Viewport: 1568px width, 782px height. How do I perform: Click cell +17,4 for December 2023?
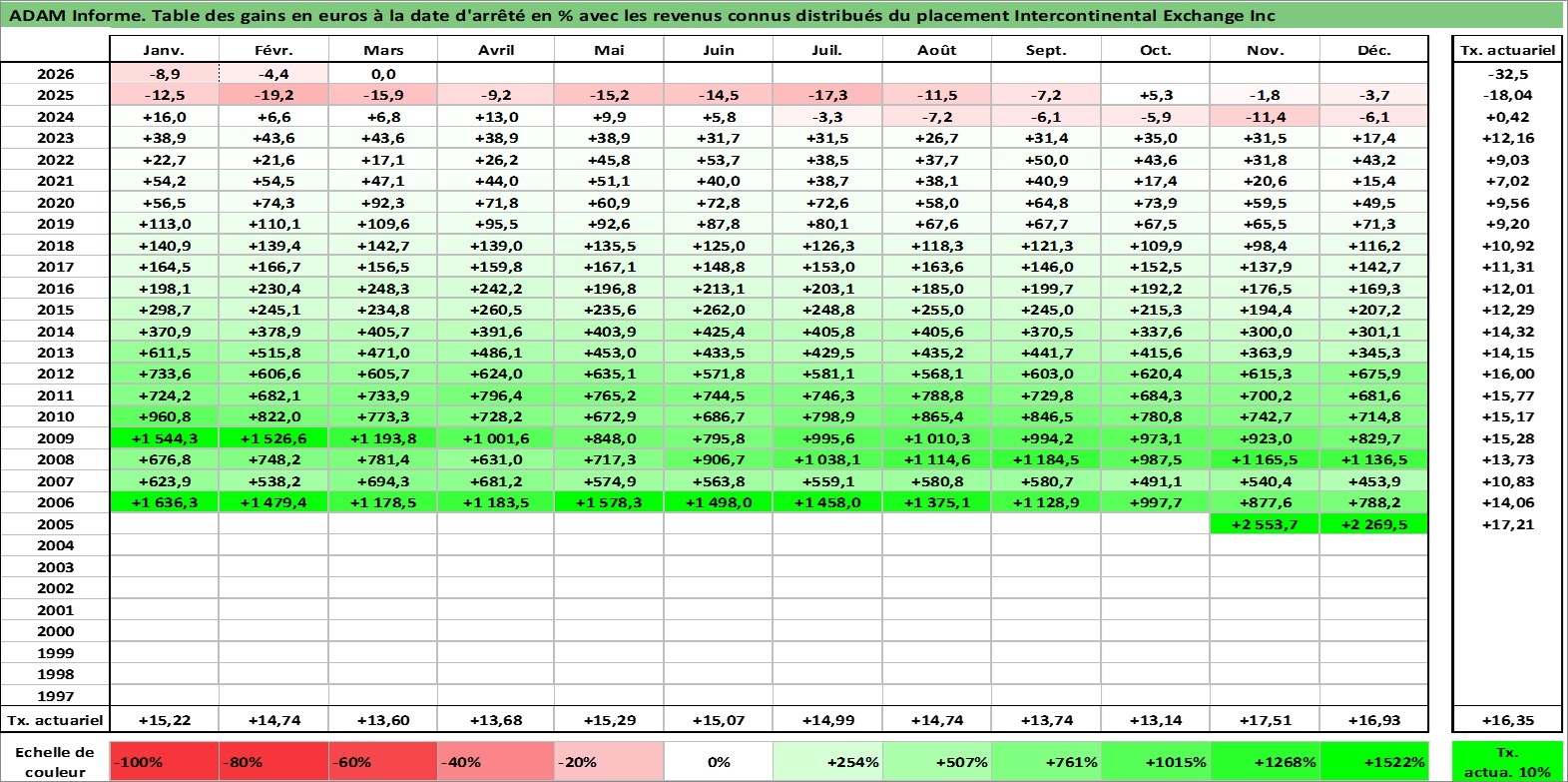click(x=1374, y=138)
